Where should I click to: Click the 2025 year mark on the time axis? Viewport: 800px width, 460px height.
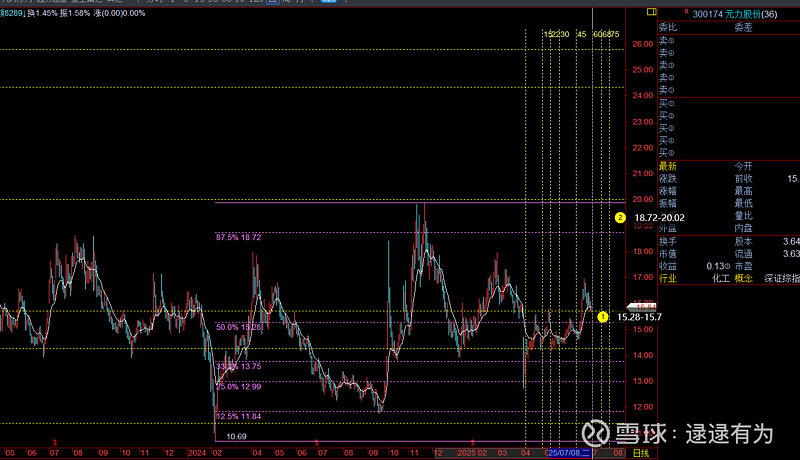(466, 453)
